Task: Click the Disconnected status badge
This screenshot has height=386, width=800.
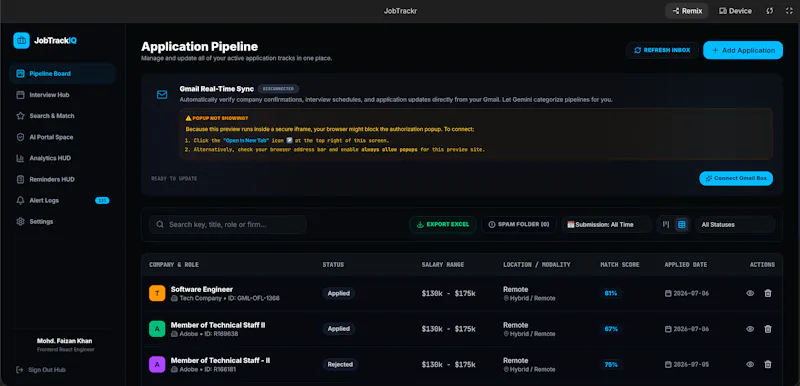Action: click(278, 89)
